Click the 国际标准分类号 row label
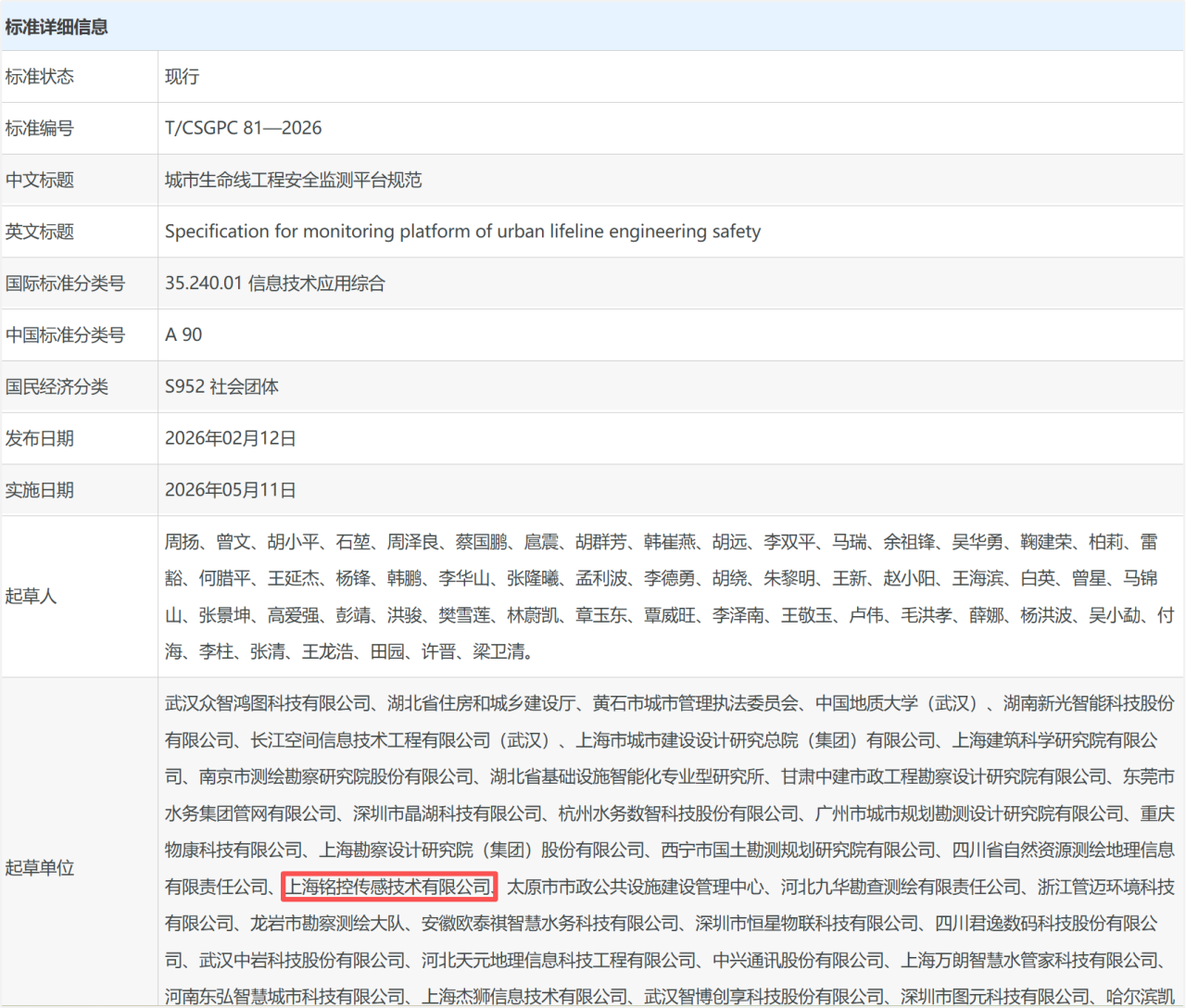 (65, 283)
